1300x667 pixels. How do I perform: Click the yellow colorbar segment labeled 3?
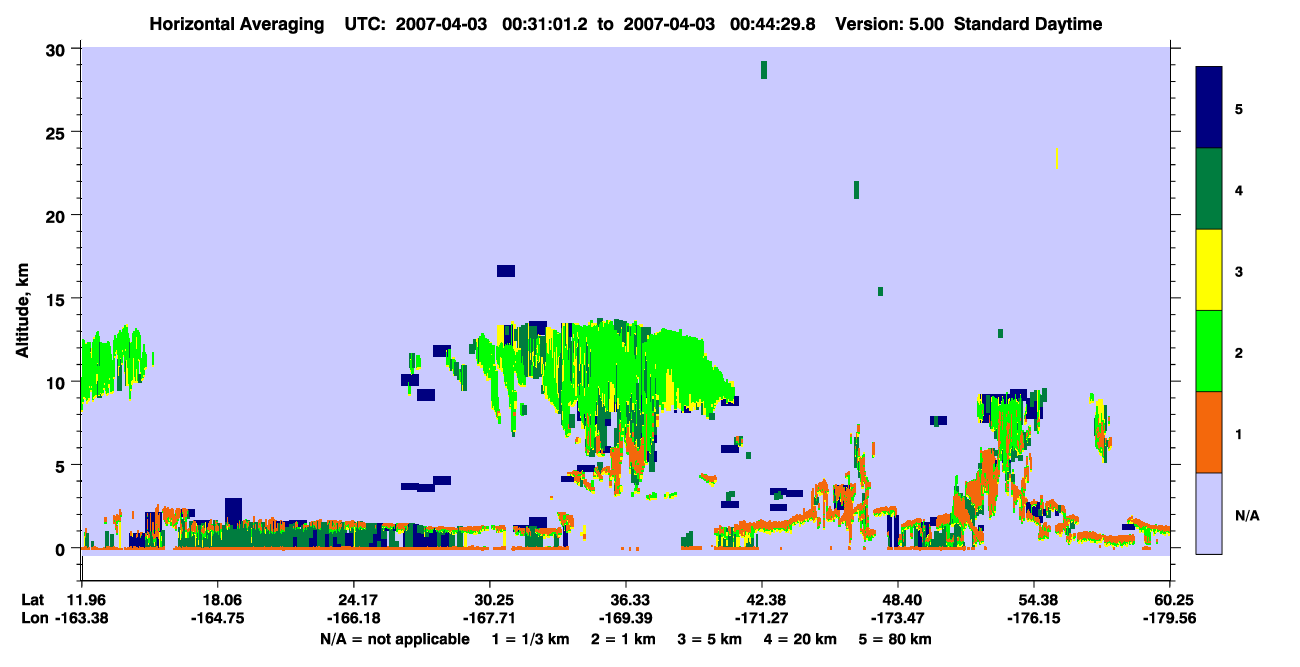[x=1209, y=270]
